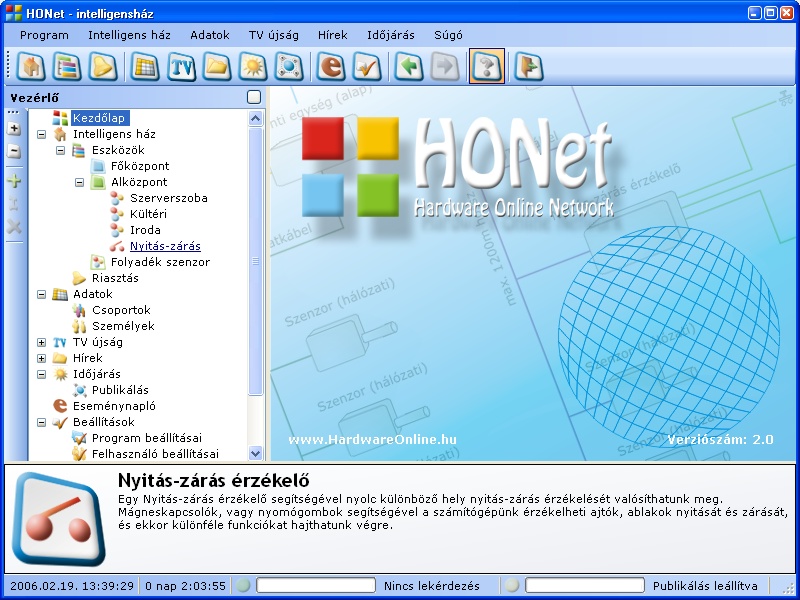The height and width of the screenshot is (600, 800).
Task: Collapse the Beállítások tree node
Action: coord(41,422)
